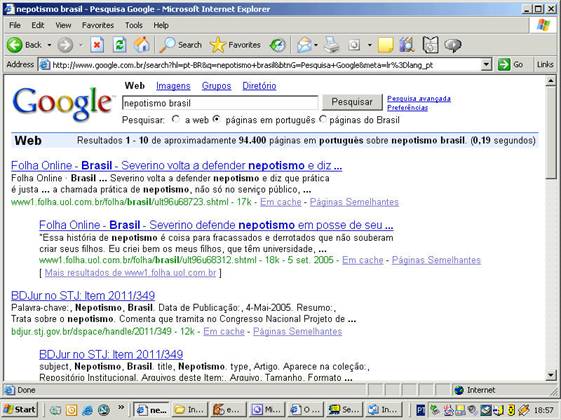Open first 'BDJur no STJ: Item 2011/349' result

(x=83, y=296)
